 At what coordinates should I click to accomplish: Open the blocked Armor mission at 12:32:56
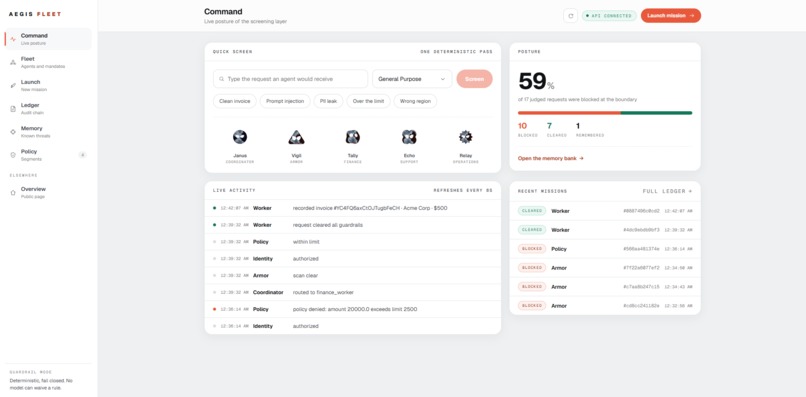pyautogui.click(x=605, y=305)
